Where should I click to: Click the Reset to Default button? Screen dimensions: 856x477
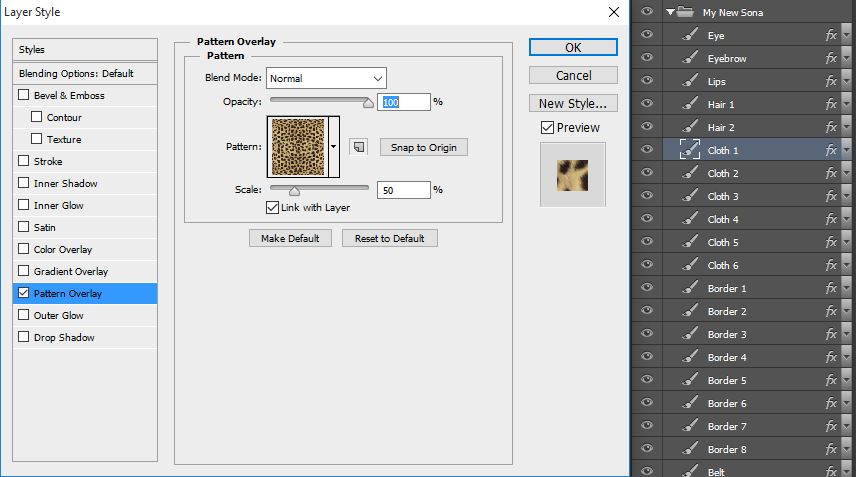coord(389,238)
